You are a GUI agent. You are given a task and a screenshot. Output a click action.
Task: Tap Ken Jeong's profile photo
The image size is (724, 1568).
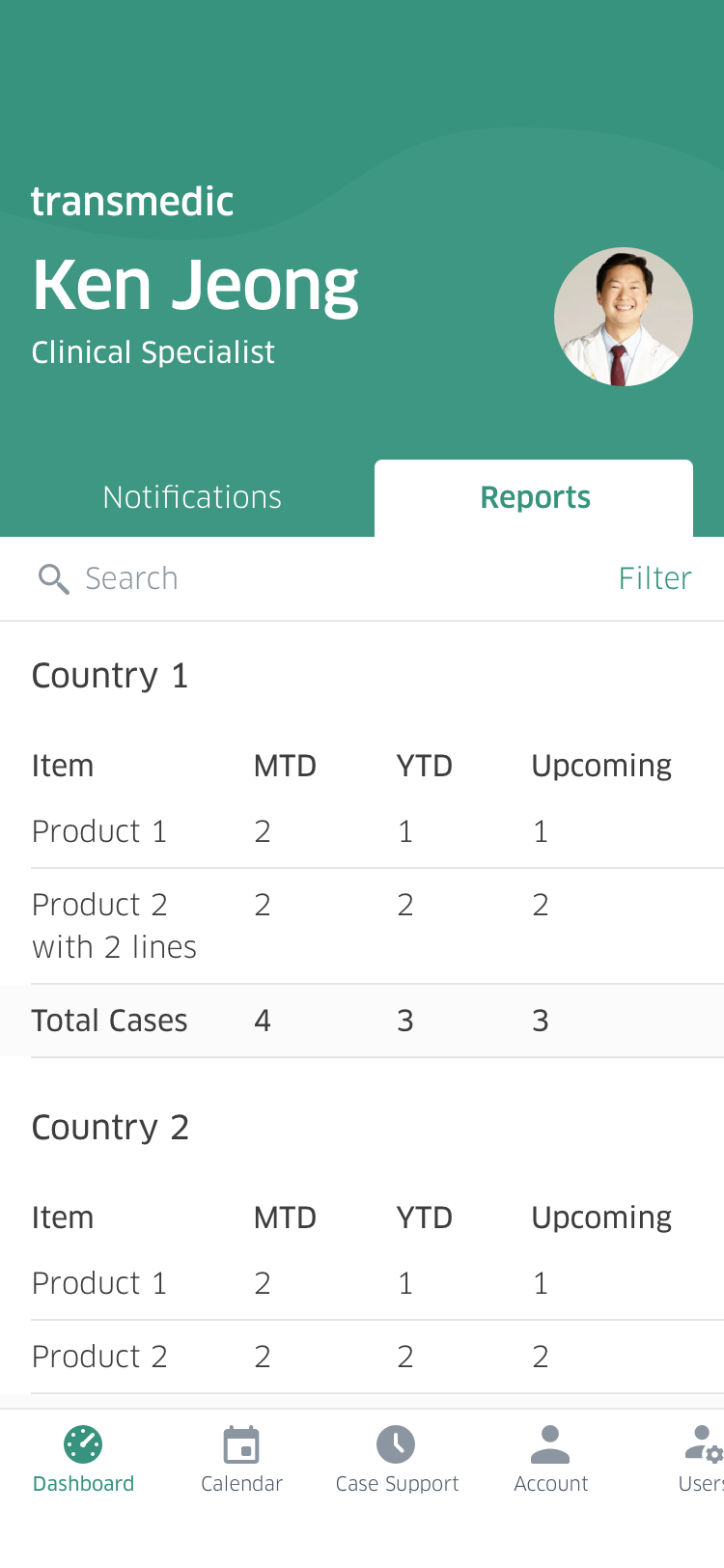[623, 317]
